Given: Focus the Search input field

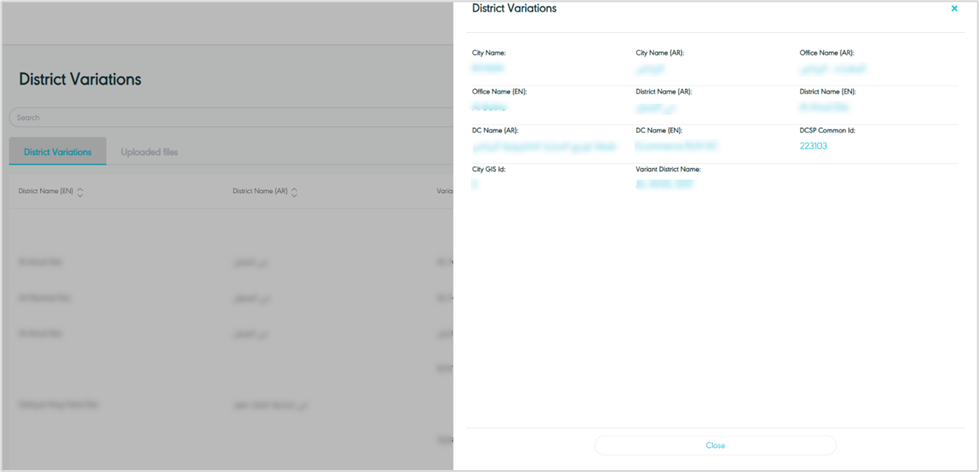Looking at the screenshot, I should (x=232, y=117).
